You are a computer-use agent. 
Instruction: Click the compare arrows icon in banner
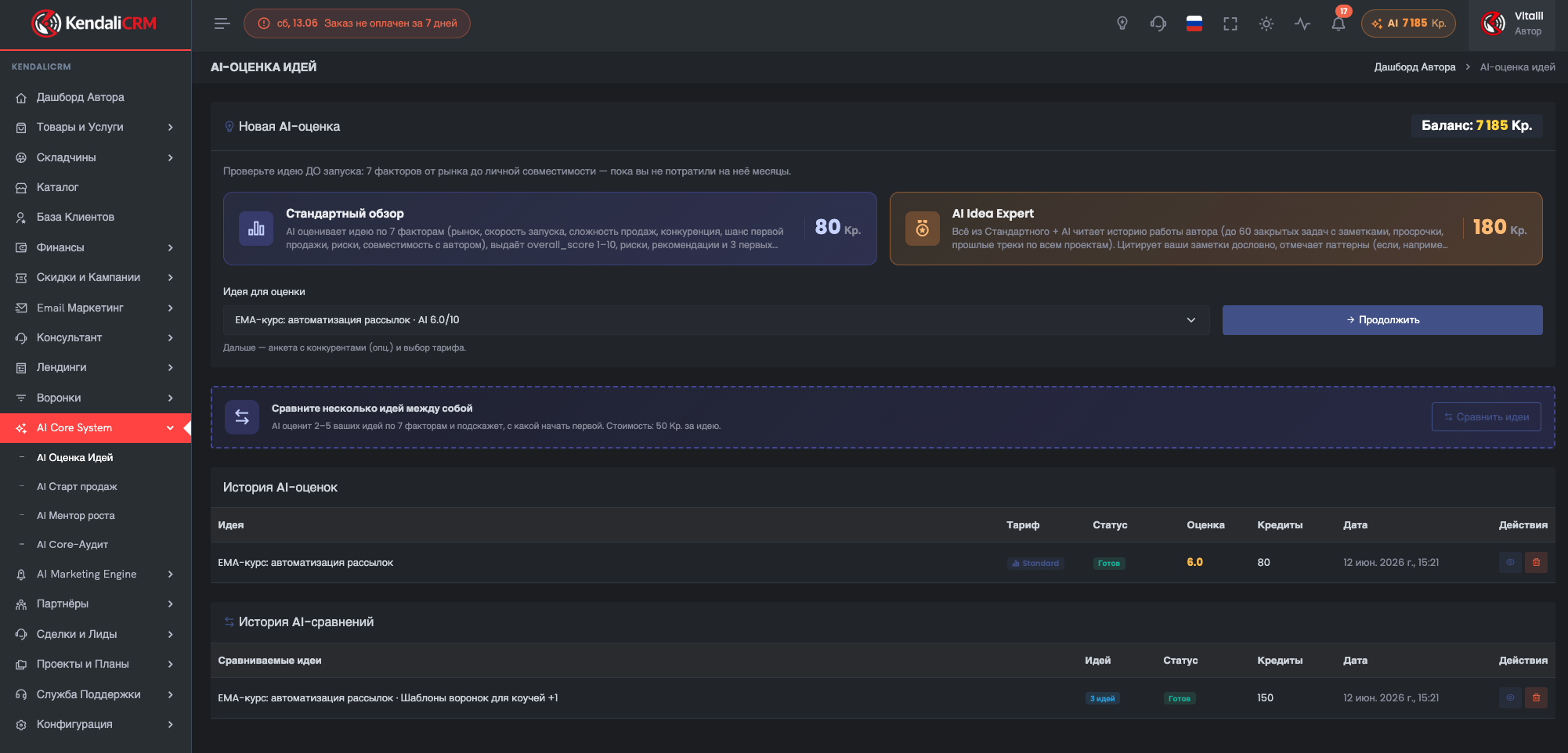click(242, 417)
